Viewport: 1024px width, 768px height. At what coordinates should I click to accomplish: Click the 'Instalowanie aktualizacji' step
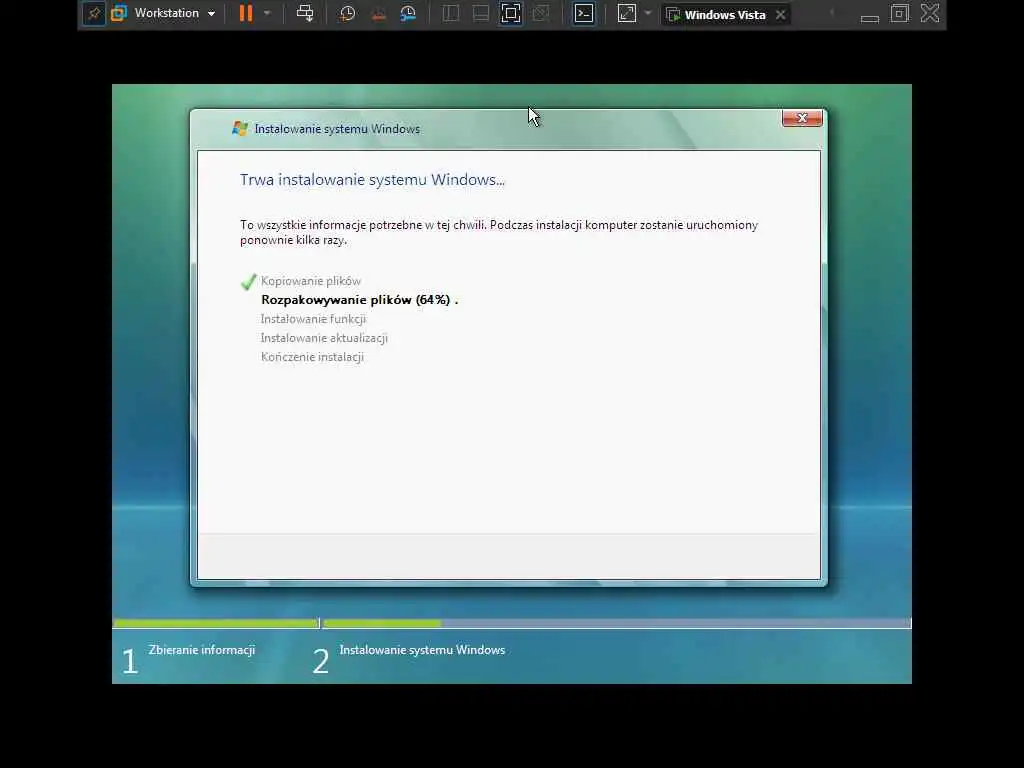pyautogui.click(x=325, y=338)
